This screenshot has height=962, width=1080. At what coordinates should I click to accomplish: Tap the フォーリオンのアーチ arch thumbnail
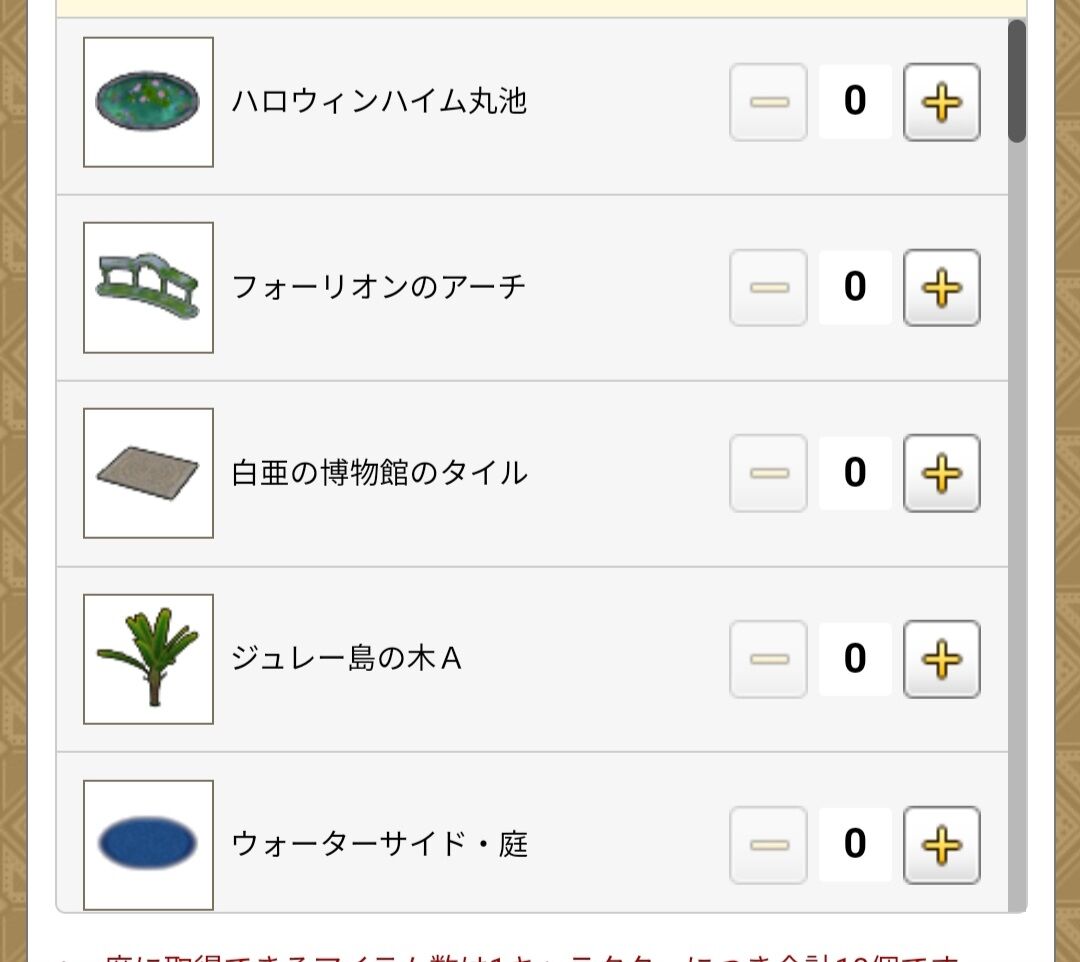click(148, 287)
